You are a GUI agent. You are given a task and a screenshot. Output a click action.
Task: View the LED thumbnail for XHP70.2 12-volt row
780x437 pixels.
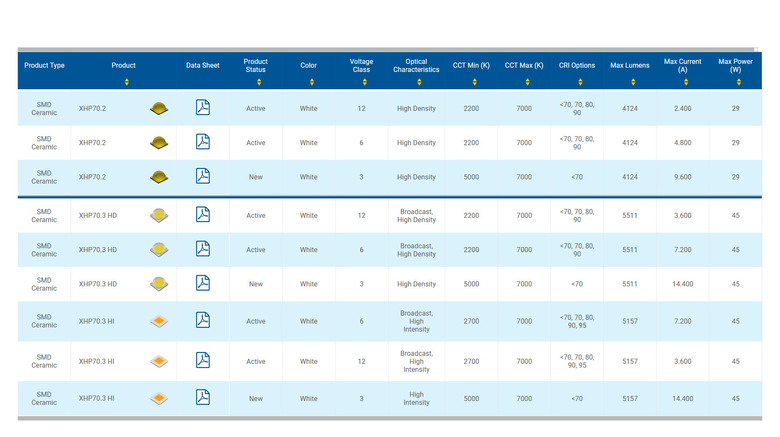[159, 108]
